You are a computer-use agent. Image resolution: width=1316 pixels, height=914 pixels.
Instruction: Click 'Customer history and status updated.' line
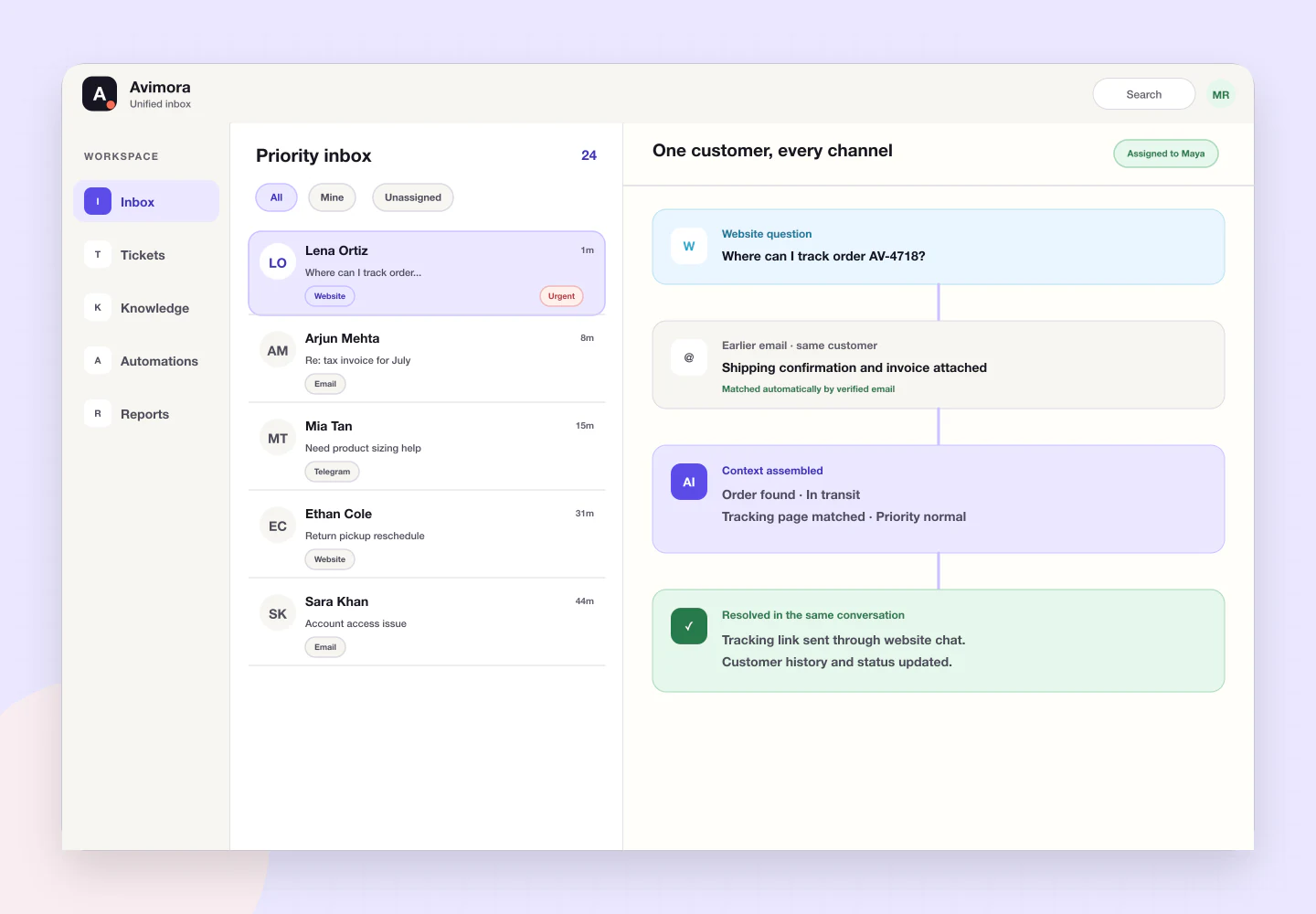tap(837, 662)
